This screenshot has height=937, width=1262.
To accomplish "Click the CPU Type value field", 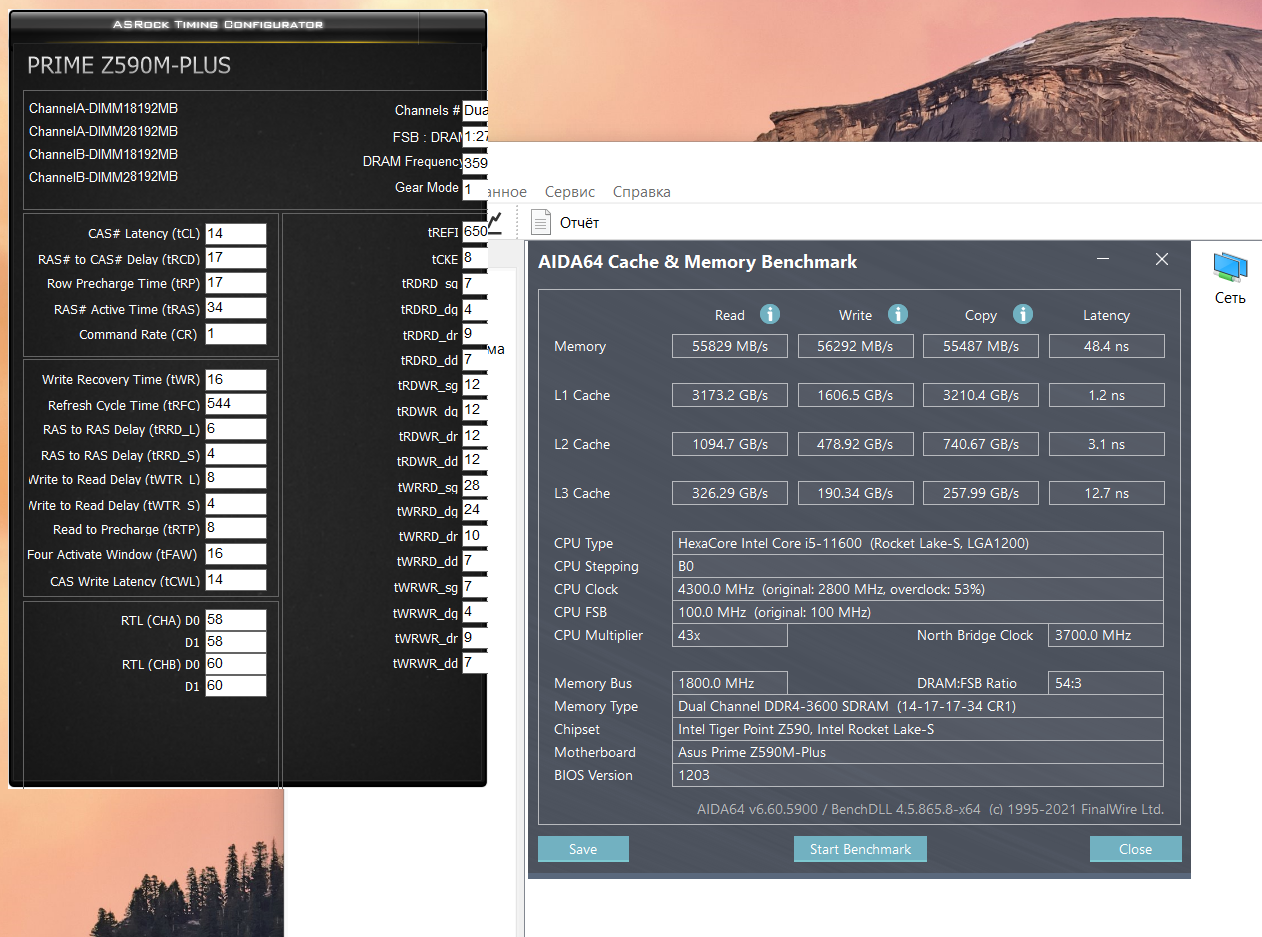I will (918, 543).
